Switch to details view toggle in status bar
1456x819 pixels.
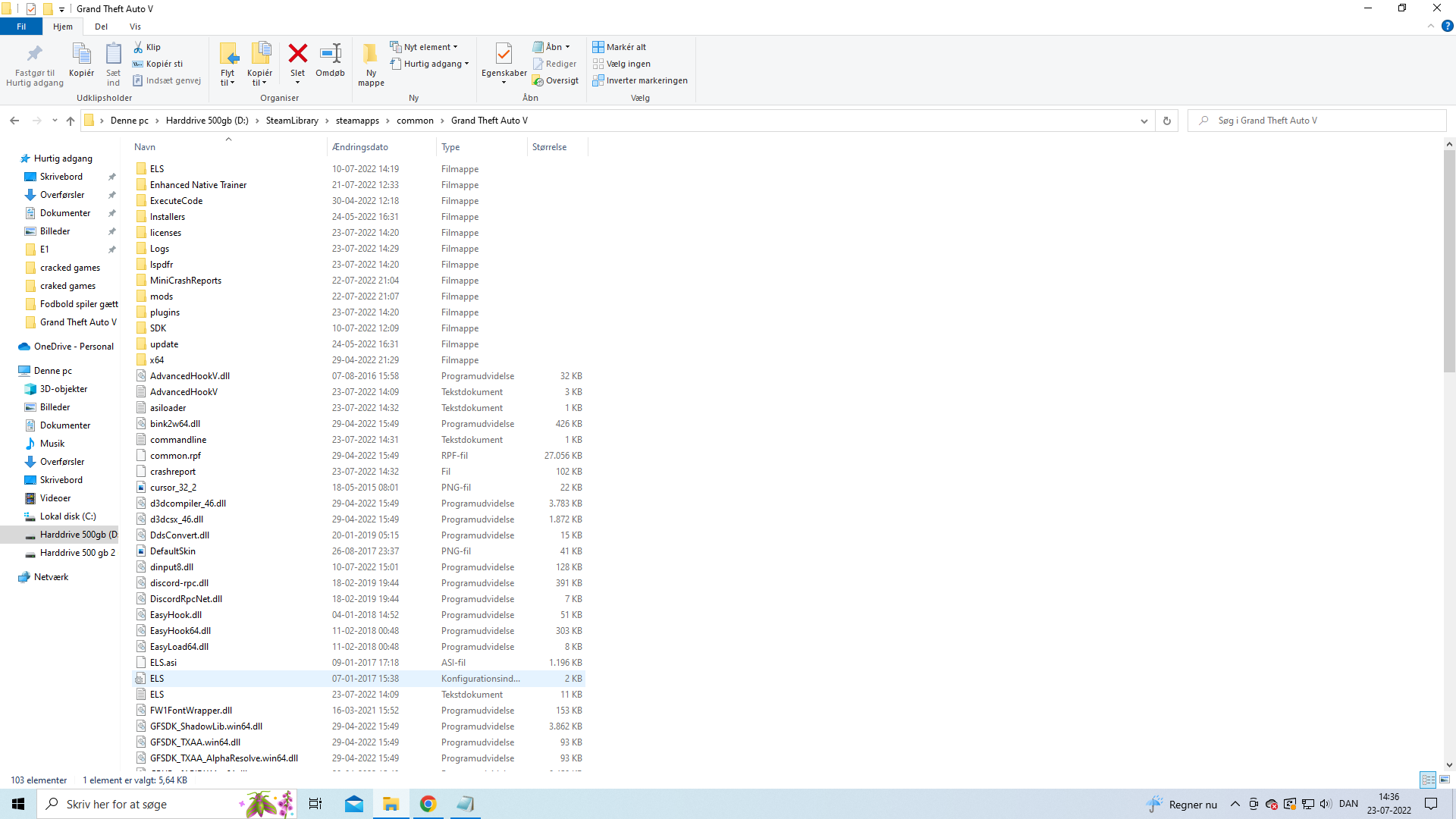(1428, 780)
